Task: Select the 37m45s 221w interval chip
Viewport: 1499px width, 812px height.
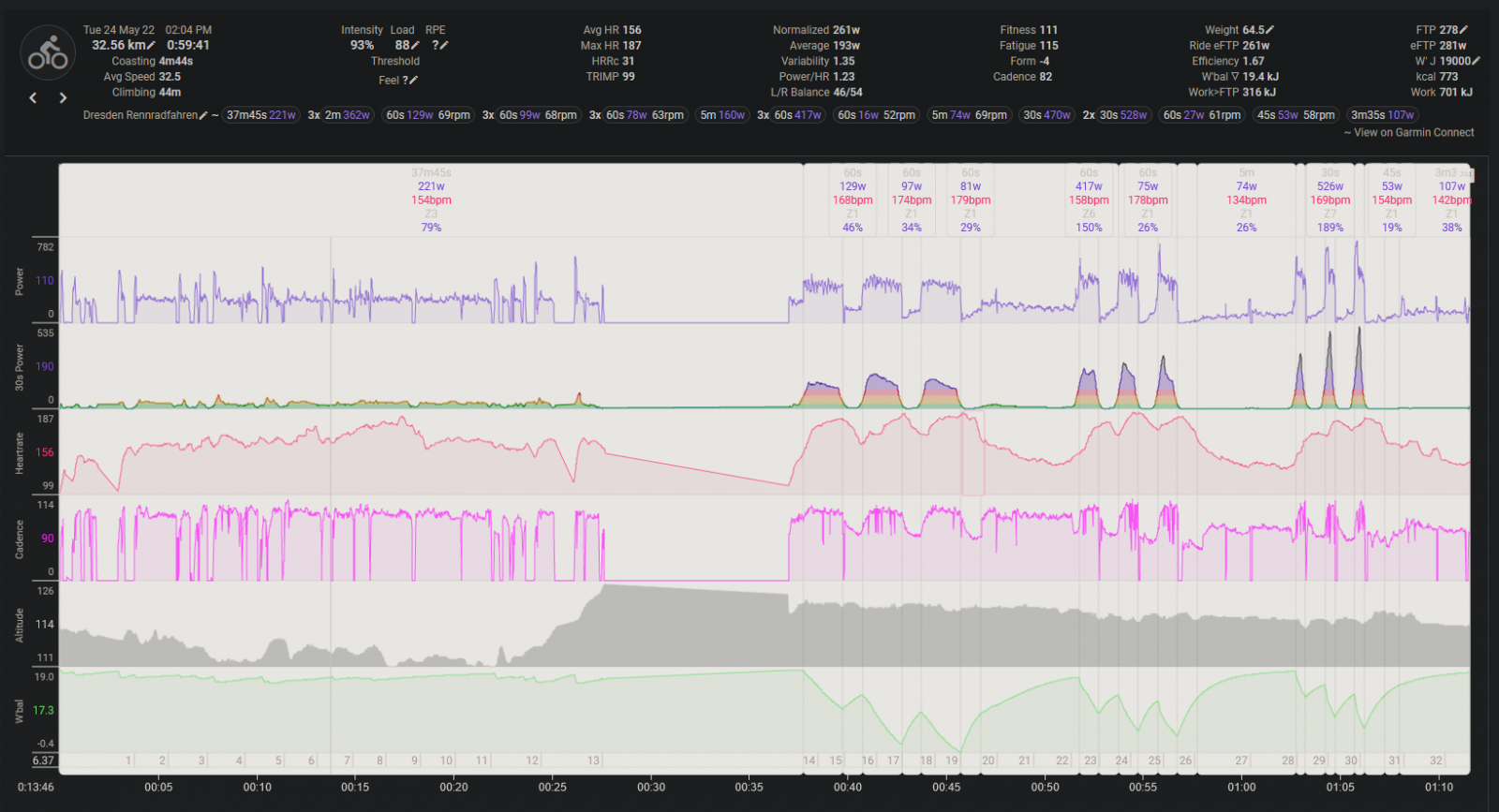Action: (260, 115)
